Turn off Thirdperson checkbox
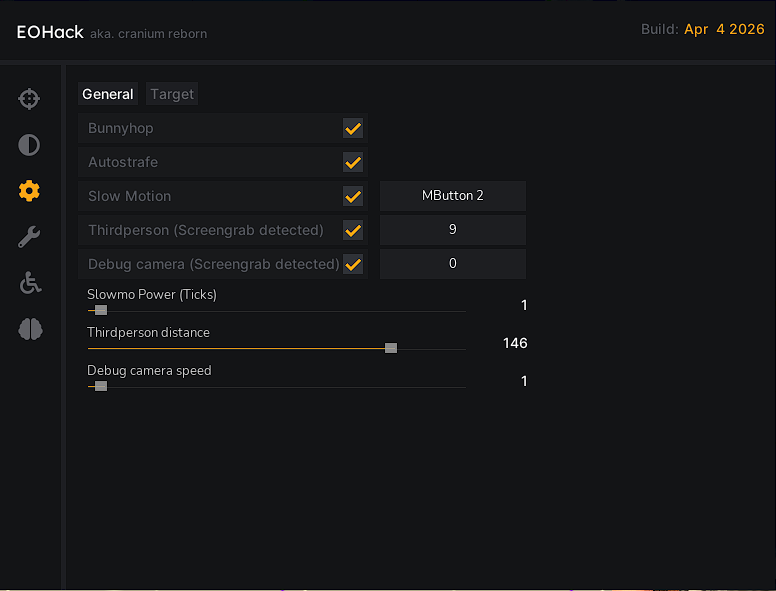Viewport: 776px width, 591px height. 353,230
